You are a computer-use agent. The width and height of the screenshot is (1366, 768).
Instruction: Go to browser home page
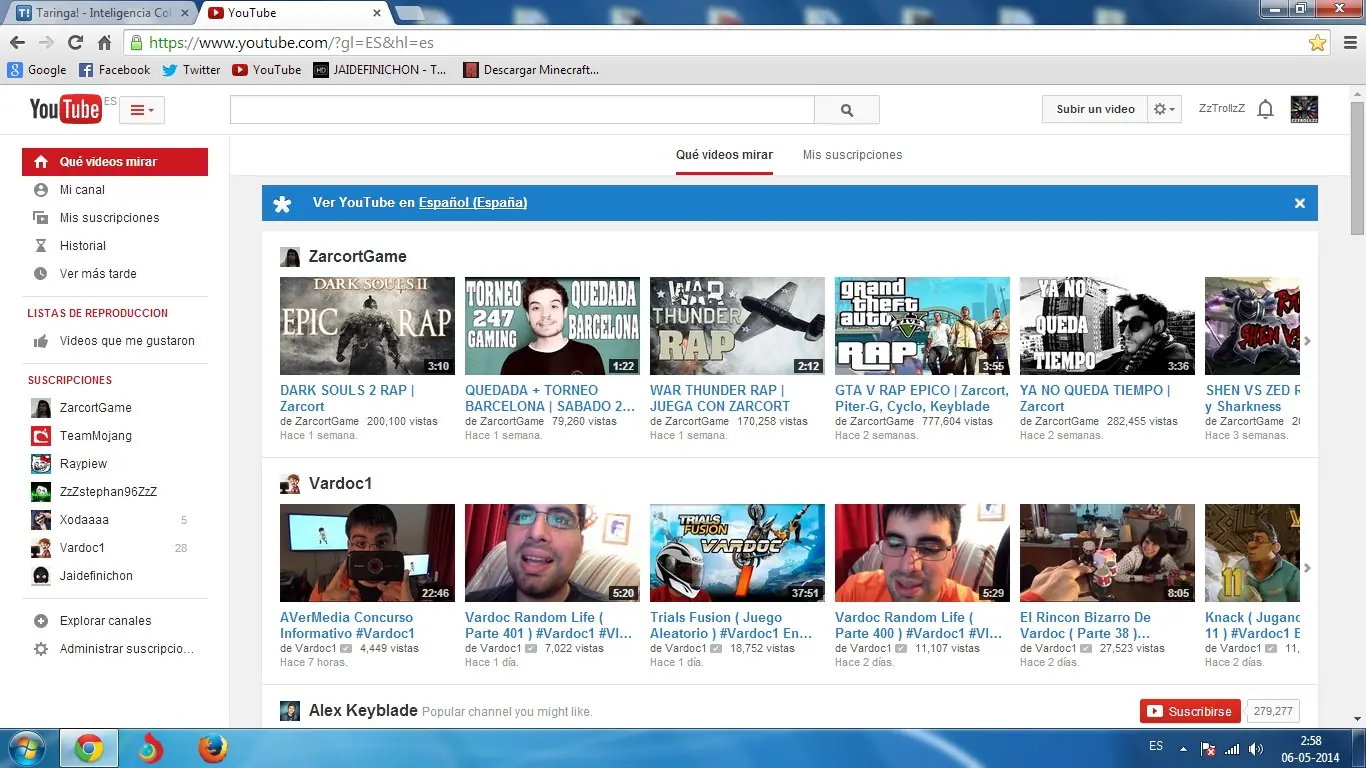(104, 43)
